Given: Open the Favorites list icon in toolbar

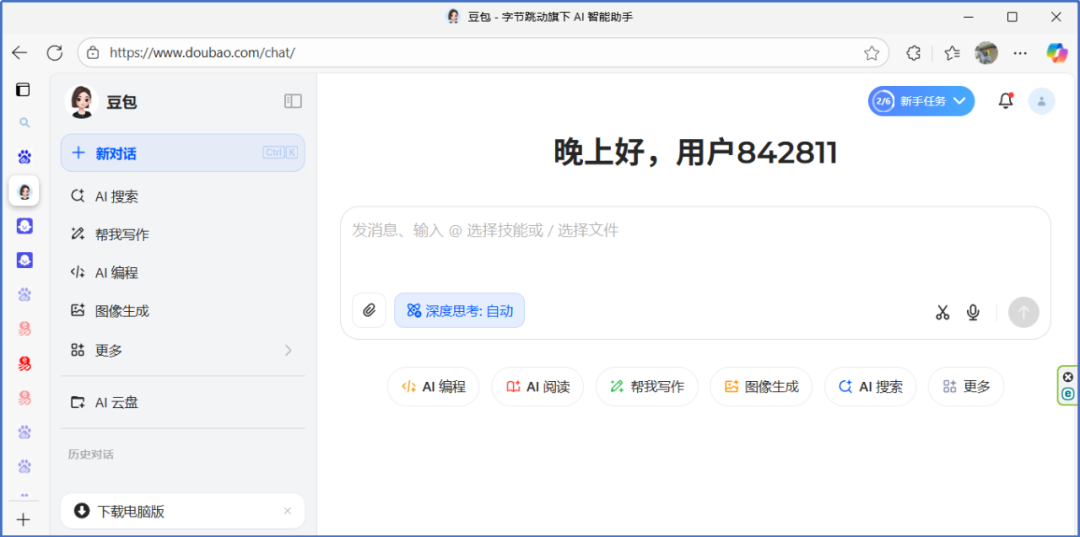Looking at the screenshot, I should (x=952, y=53).
